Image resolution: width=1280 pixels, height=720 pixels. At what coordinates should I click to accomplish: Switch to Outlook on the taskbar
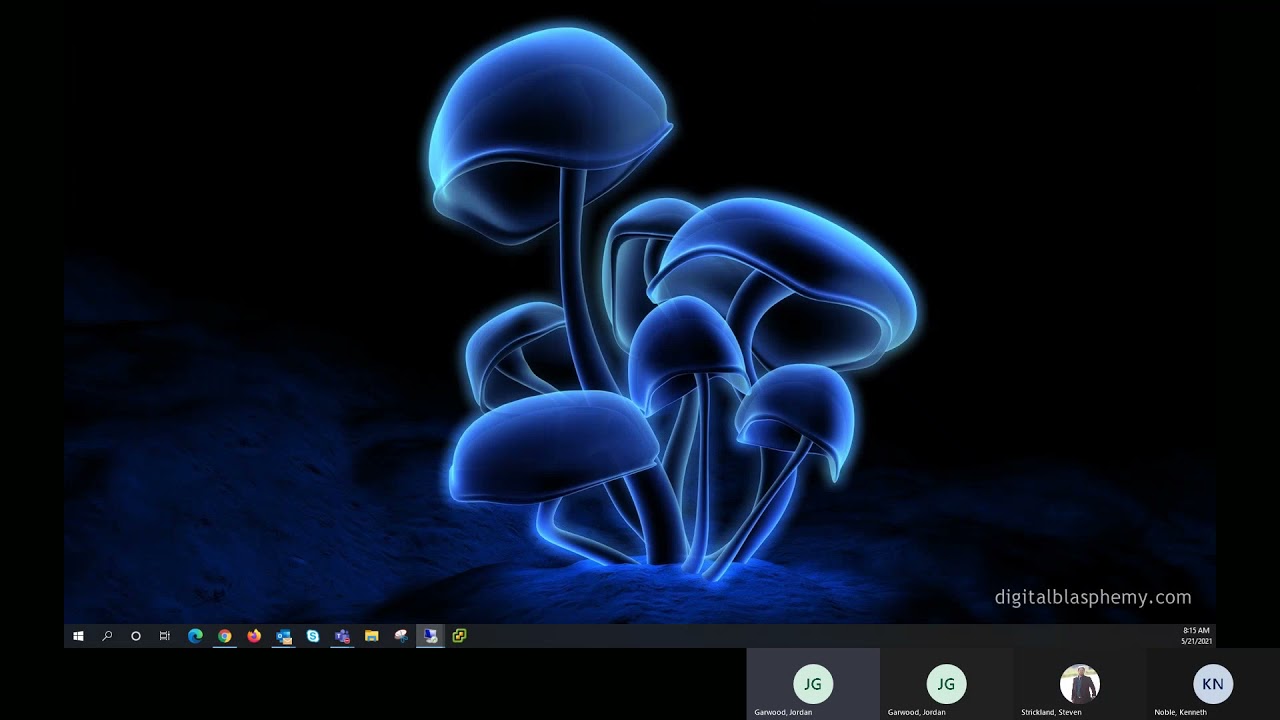coord(284,636)
